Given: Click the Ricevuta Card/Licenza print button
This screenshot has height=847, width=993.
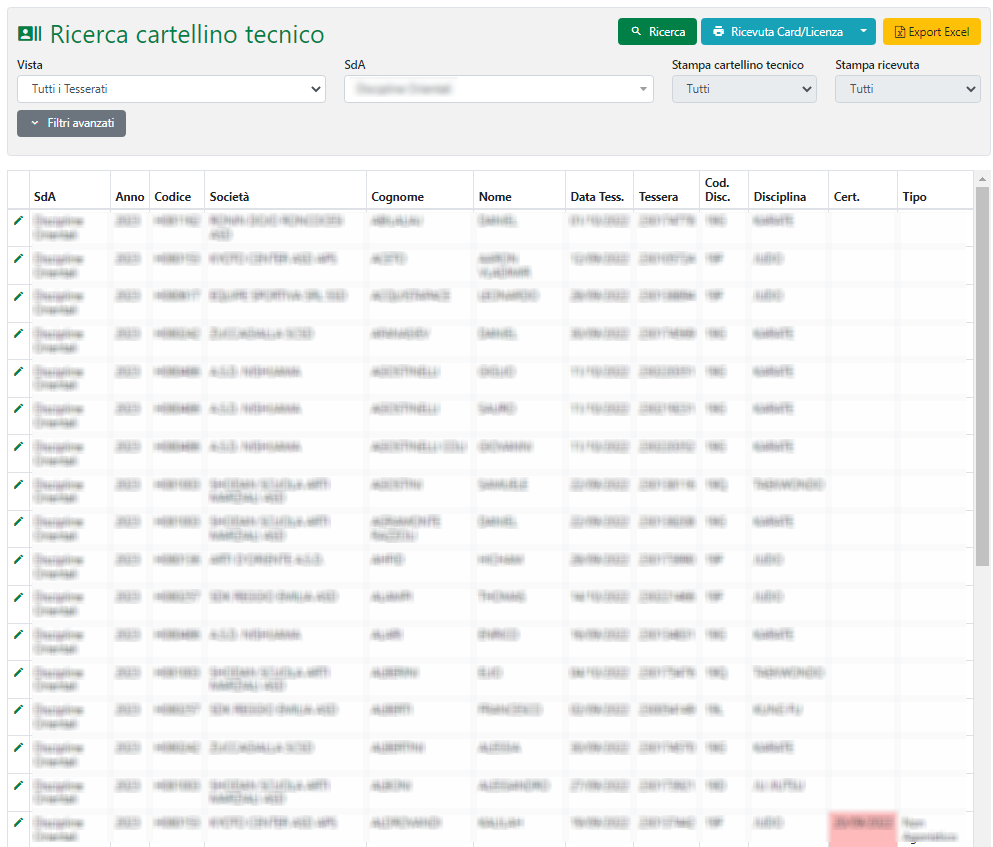Looking at the screenshot, I should (776, 32).
